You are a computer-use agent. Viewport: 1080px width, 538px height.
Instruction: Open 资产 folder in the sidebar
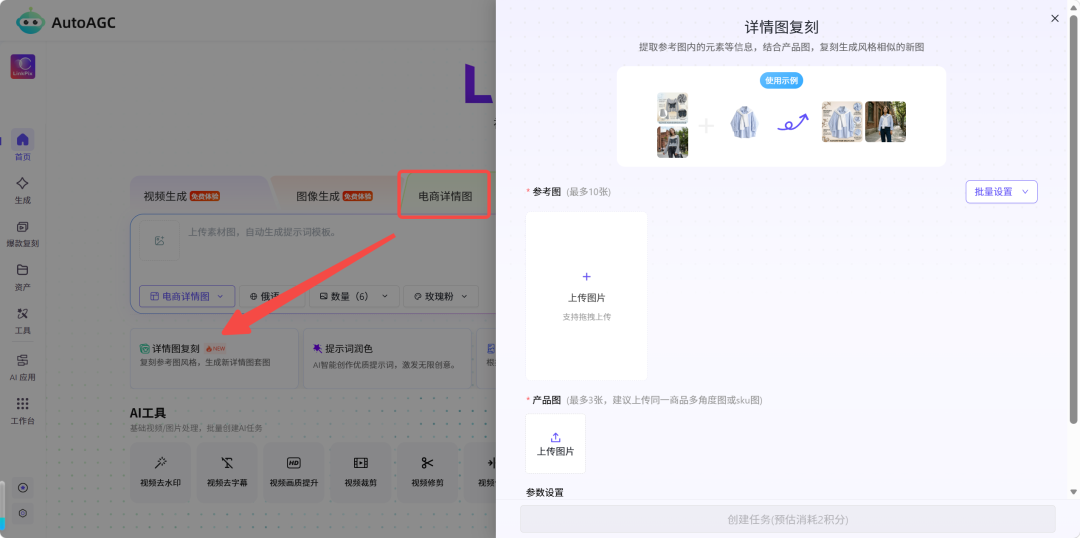pos(23,277)
